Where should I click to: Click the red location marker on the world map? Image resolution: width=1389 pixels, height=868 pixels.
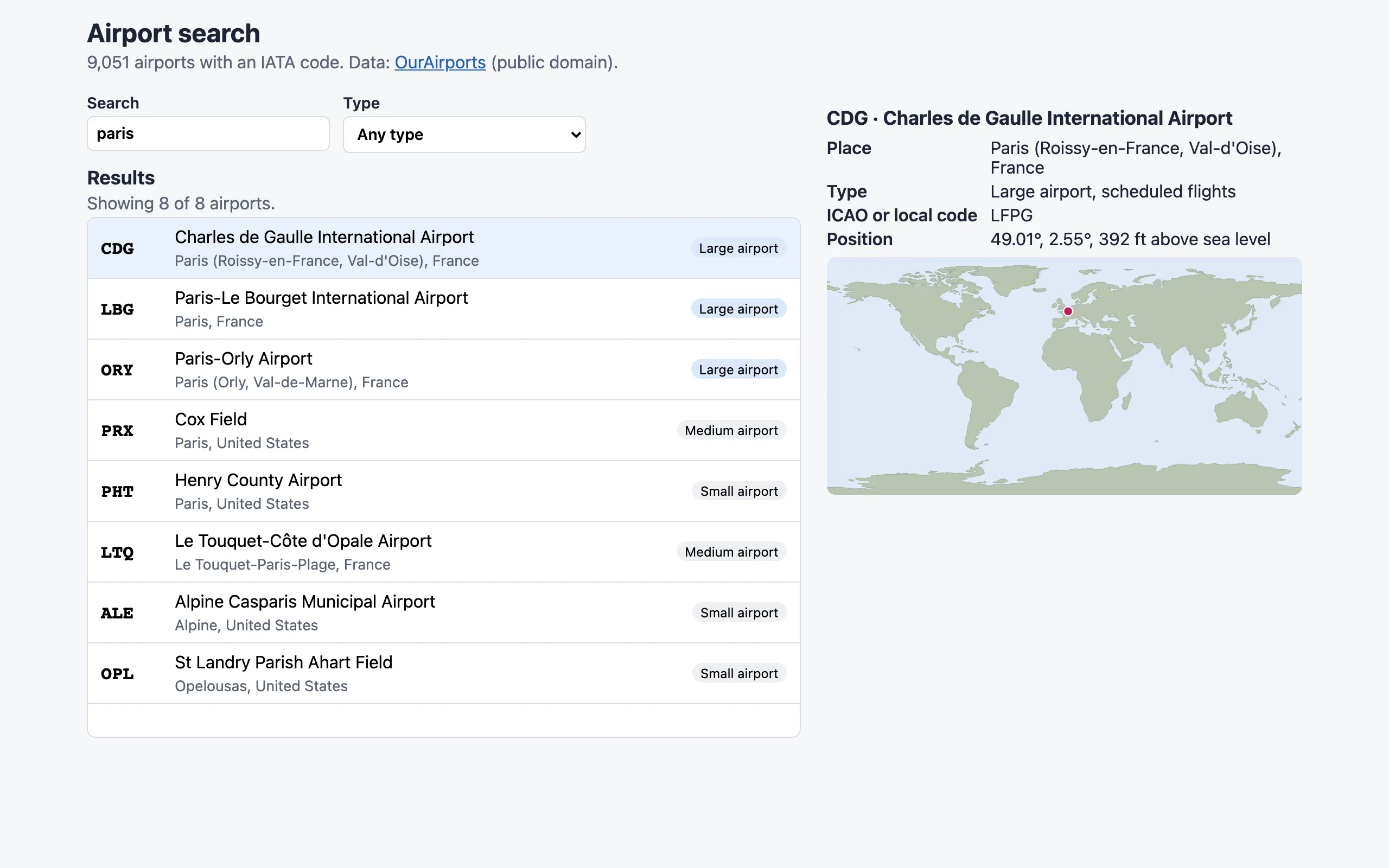[x=1068, y=312]
